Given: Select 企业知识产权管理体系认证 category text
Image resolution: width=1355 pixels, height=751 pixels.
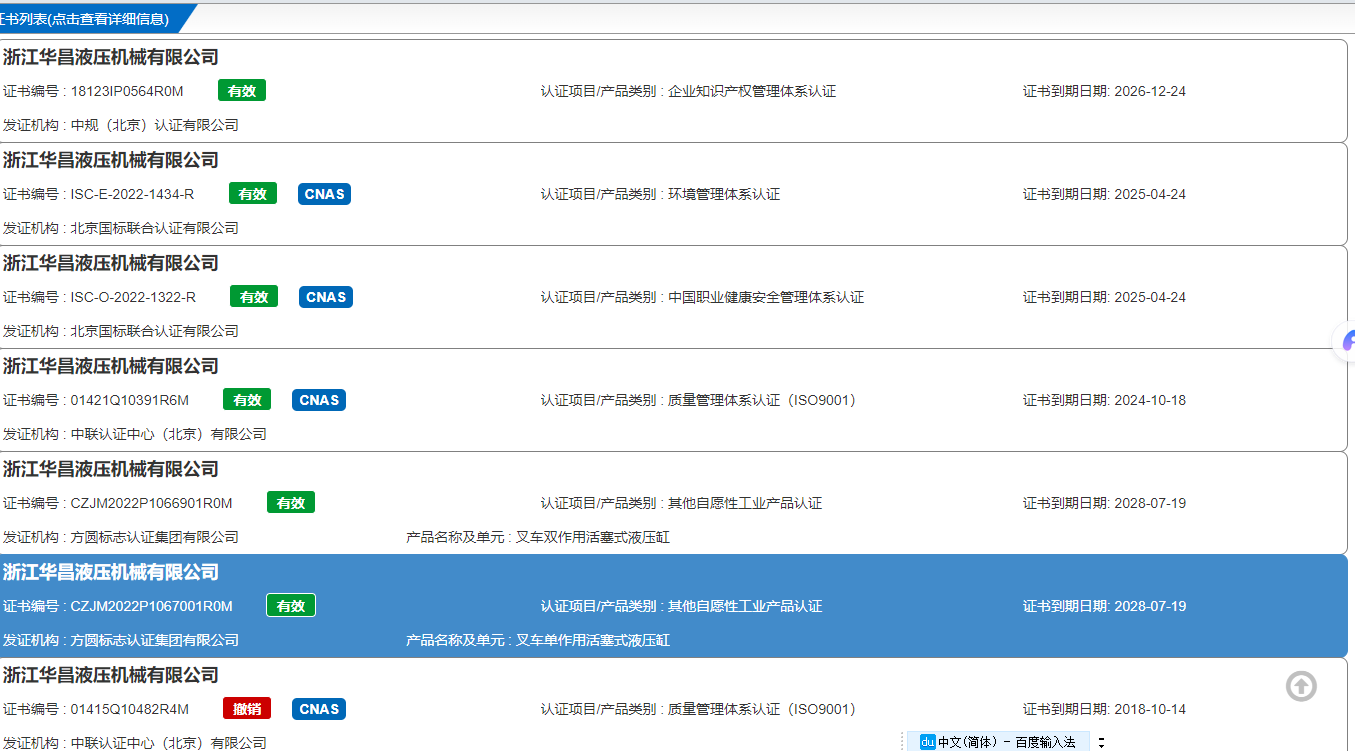Looking at the screenshot, I should [752, 91].
